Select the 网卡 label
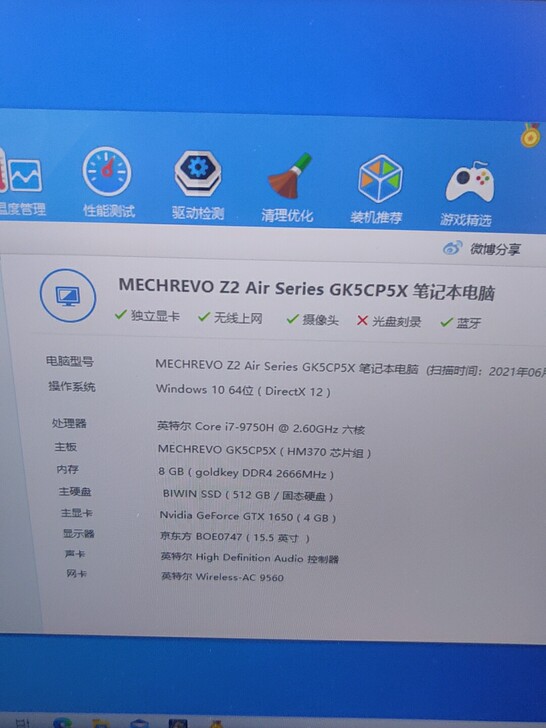This screenshot has width=546, height=728. [77, 573]
